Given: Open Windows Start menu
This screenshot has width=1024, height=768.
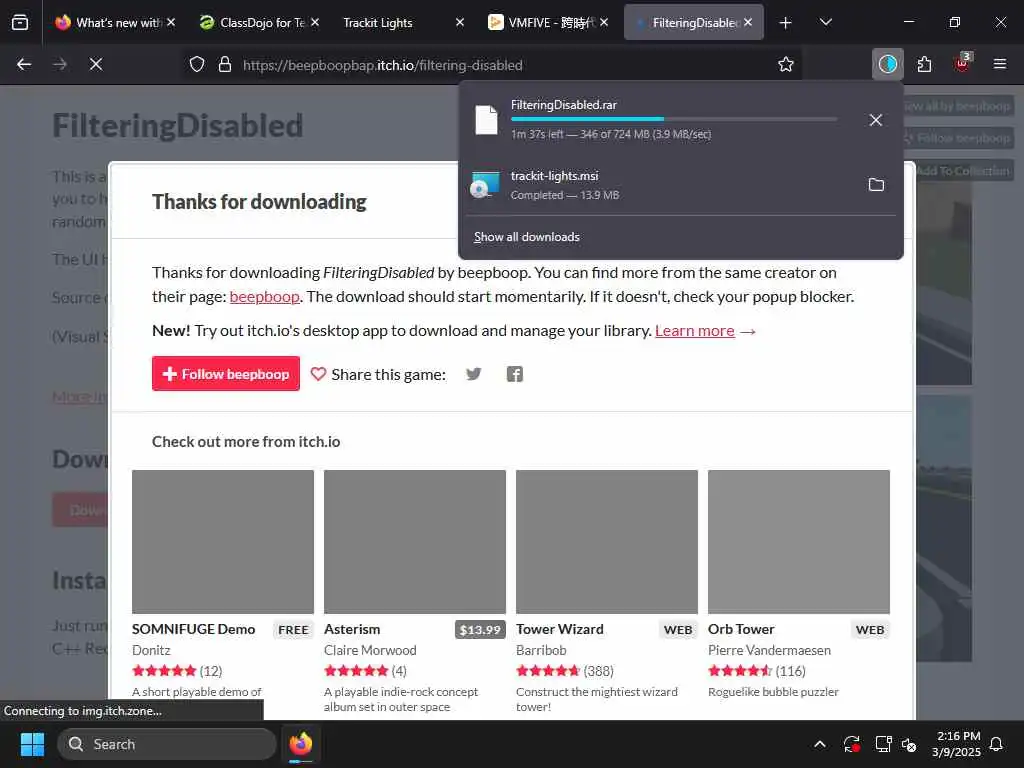Looking at the screenshot, I should click(x=32, y=744).
